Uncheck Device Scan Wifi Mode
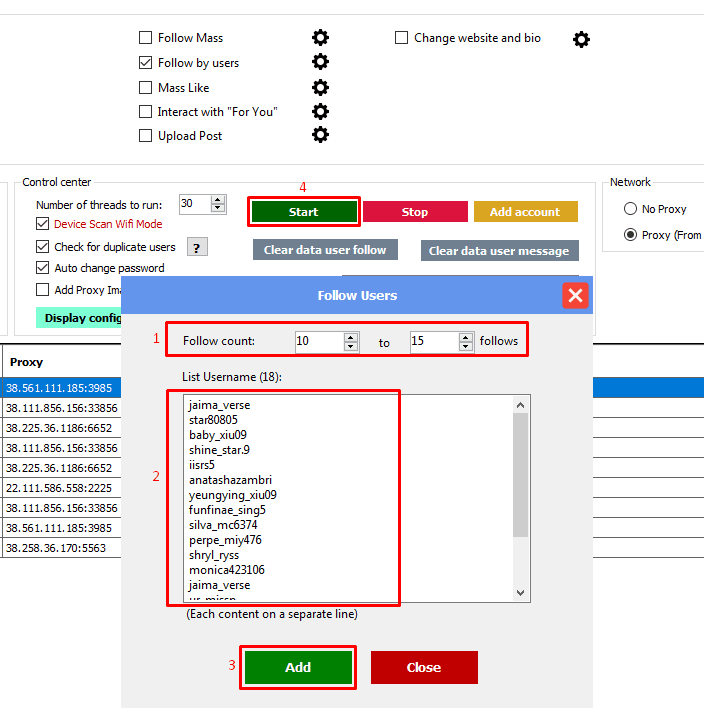 (x=43, y=224)
